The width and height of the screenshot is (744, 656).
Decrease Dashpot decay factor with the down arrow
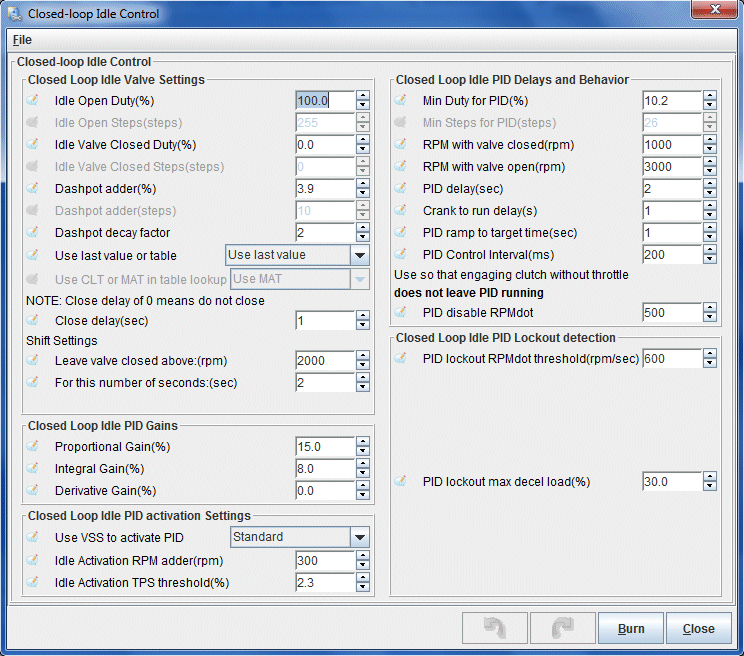click(x=363, y=238)
